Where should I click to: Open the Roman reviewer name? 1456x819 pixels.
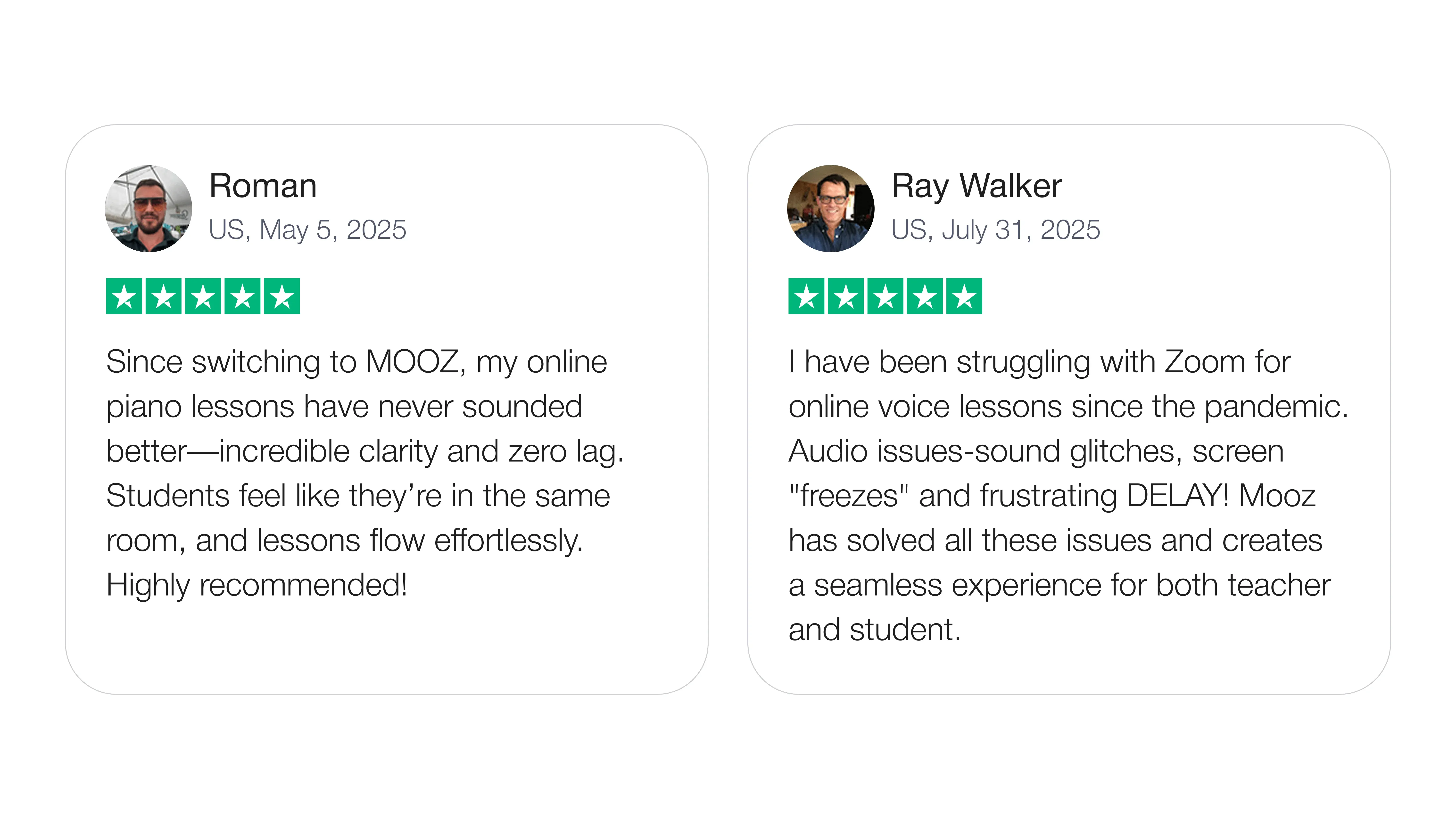(x=263, y=186)
